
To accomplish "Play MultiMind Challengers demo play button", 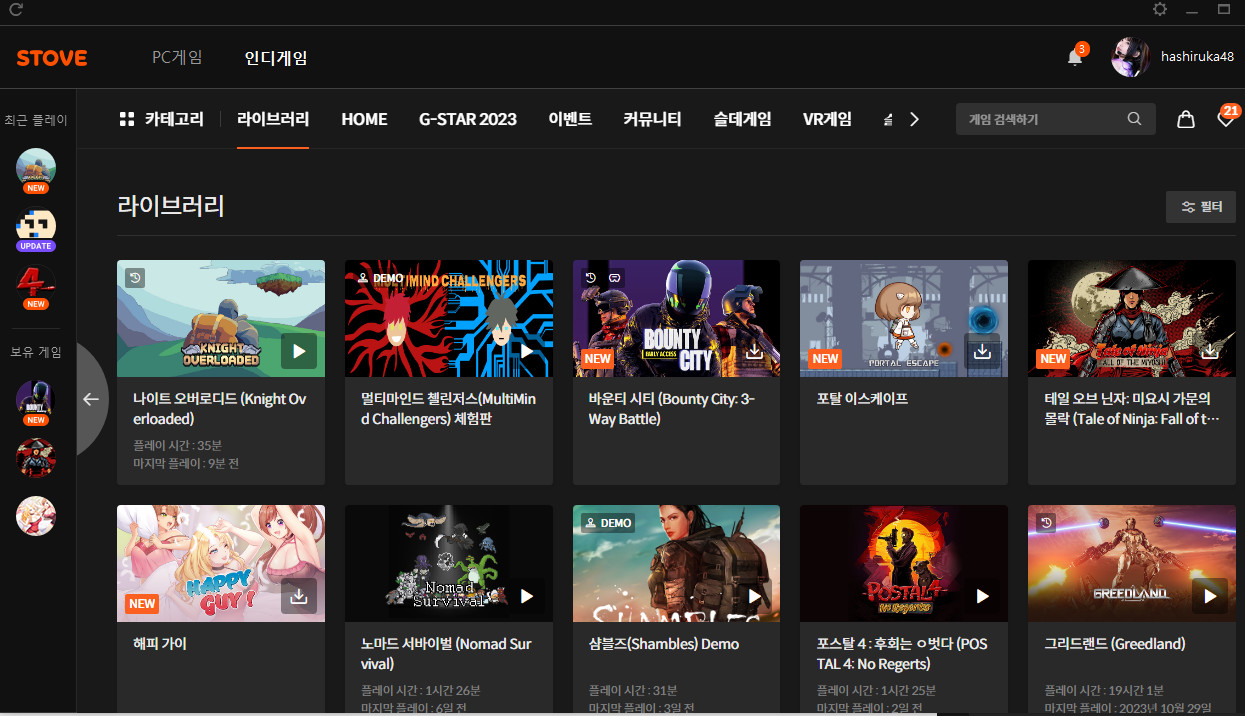I will point(527,351).
